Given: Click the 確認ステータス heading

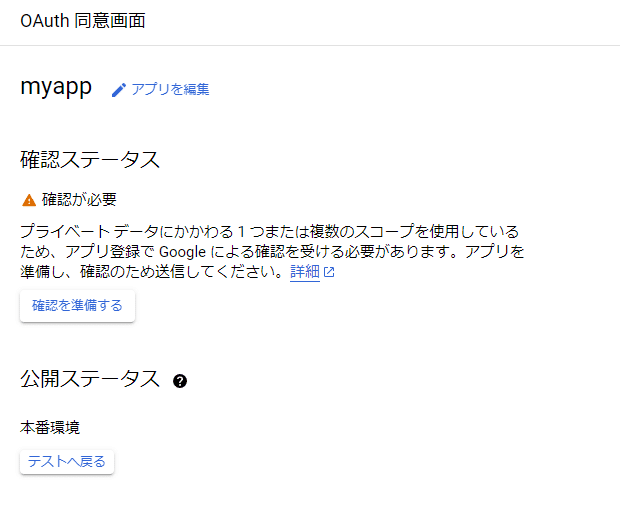Looking at the screenshot, I should pyautogui.click(x=90, y=160).
